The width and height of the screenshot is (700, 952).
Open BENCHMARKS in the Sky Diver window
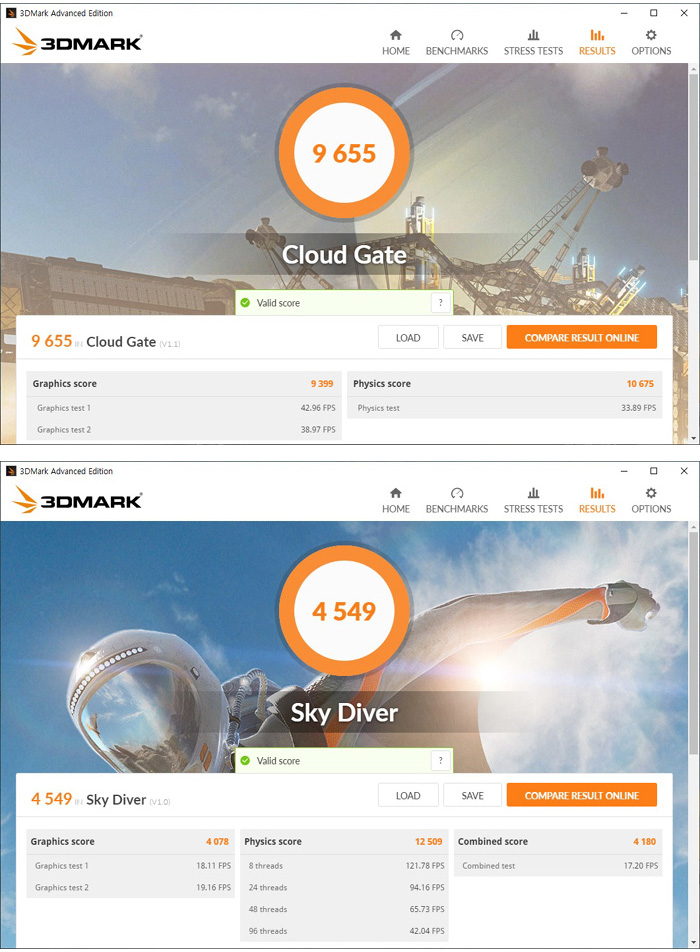pyautogui.click(x=457, y=500)
